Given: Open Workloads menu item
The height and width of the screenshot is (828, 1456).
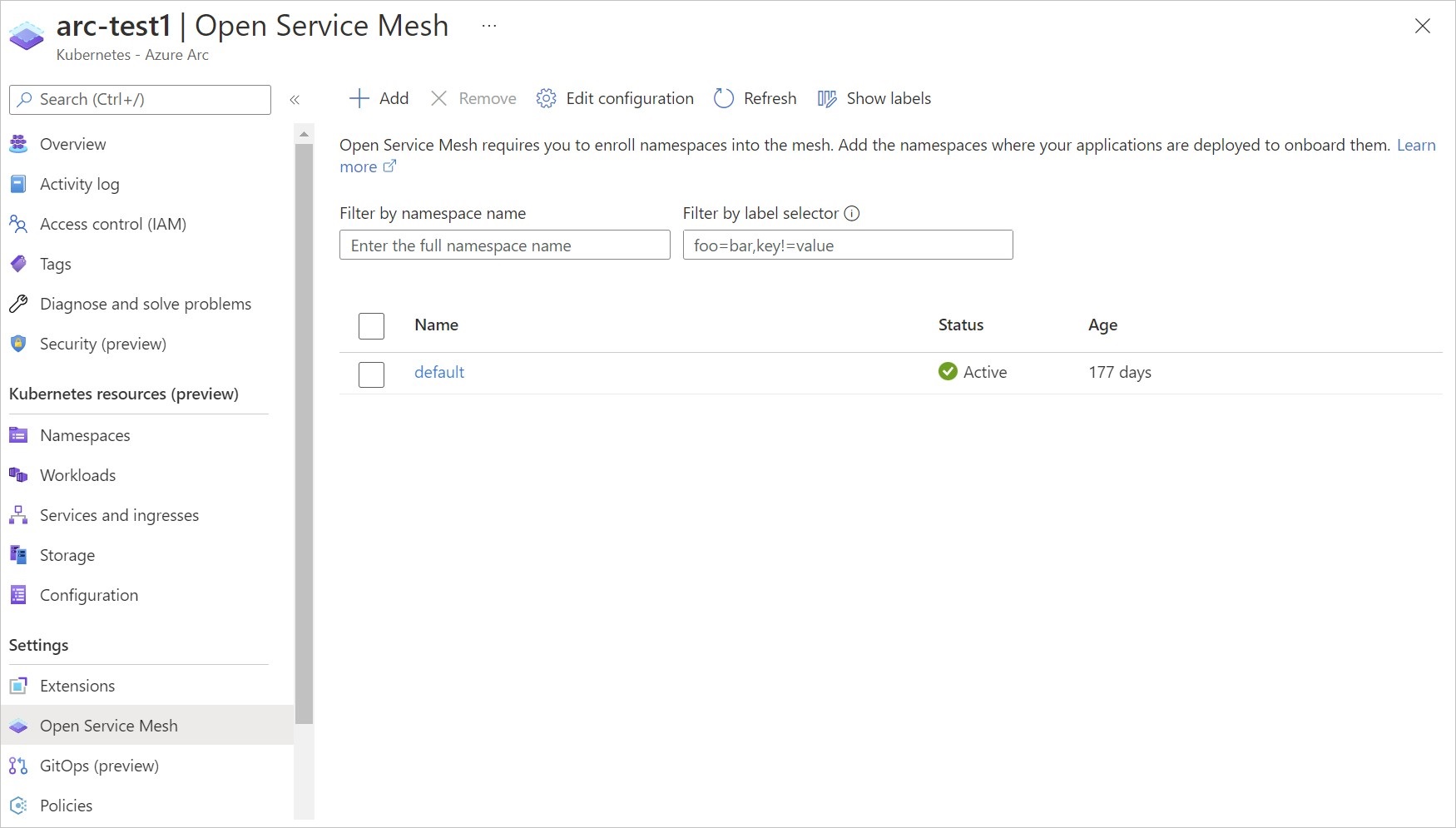Looking at the screenshot, I should [x=77, y=475].
